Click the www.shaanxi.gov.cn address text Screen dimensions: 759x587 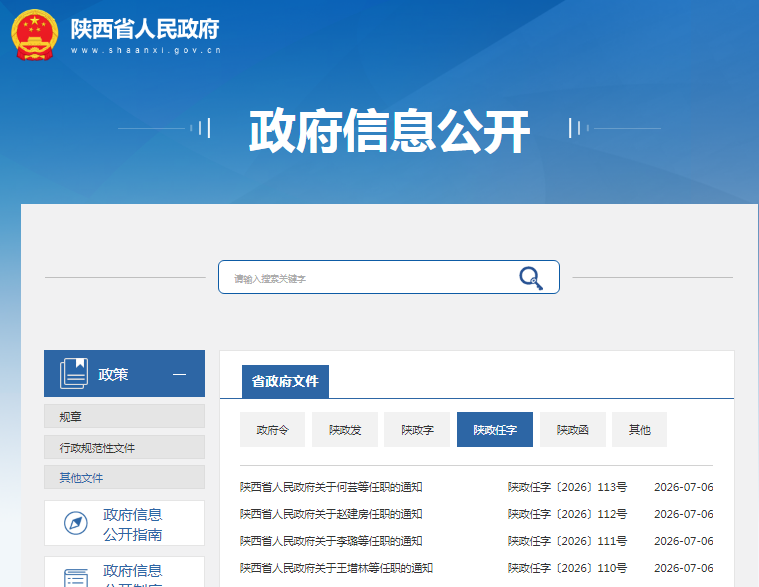point(146,50)
